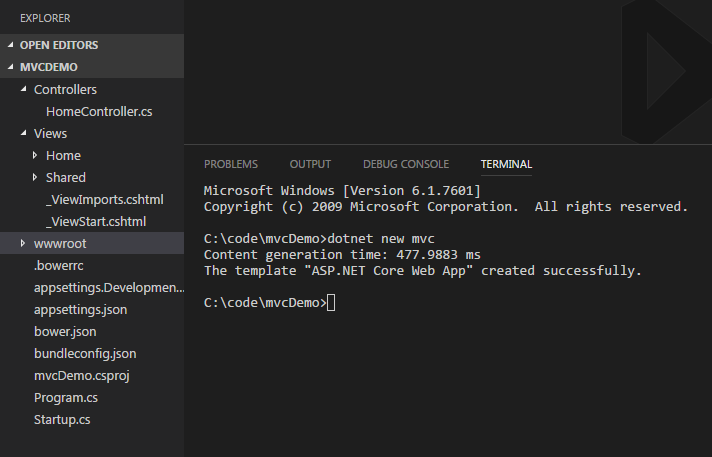Viewport: 712px width, 457px height.
Task: Collapse the Views folder arrow
Action: point(24,133)
